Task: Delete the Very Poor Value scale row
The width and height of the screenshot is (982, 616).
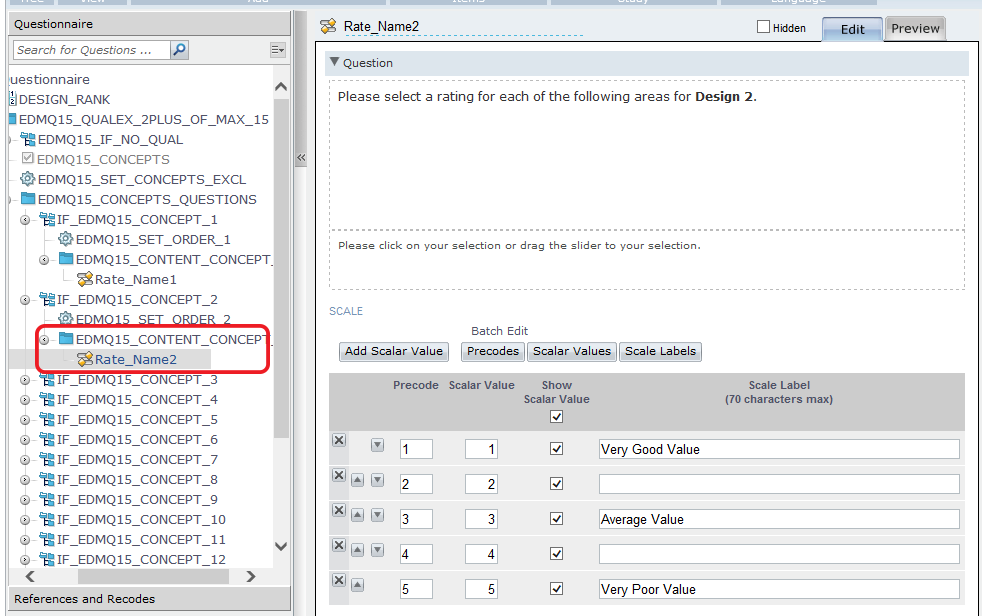Action: pyautogui.click(x=339, y=580)
